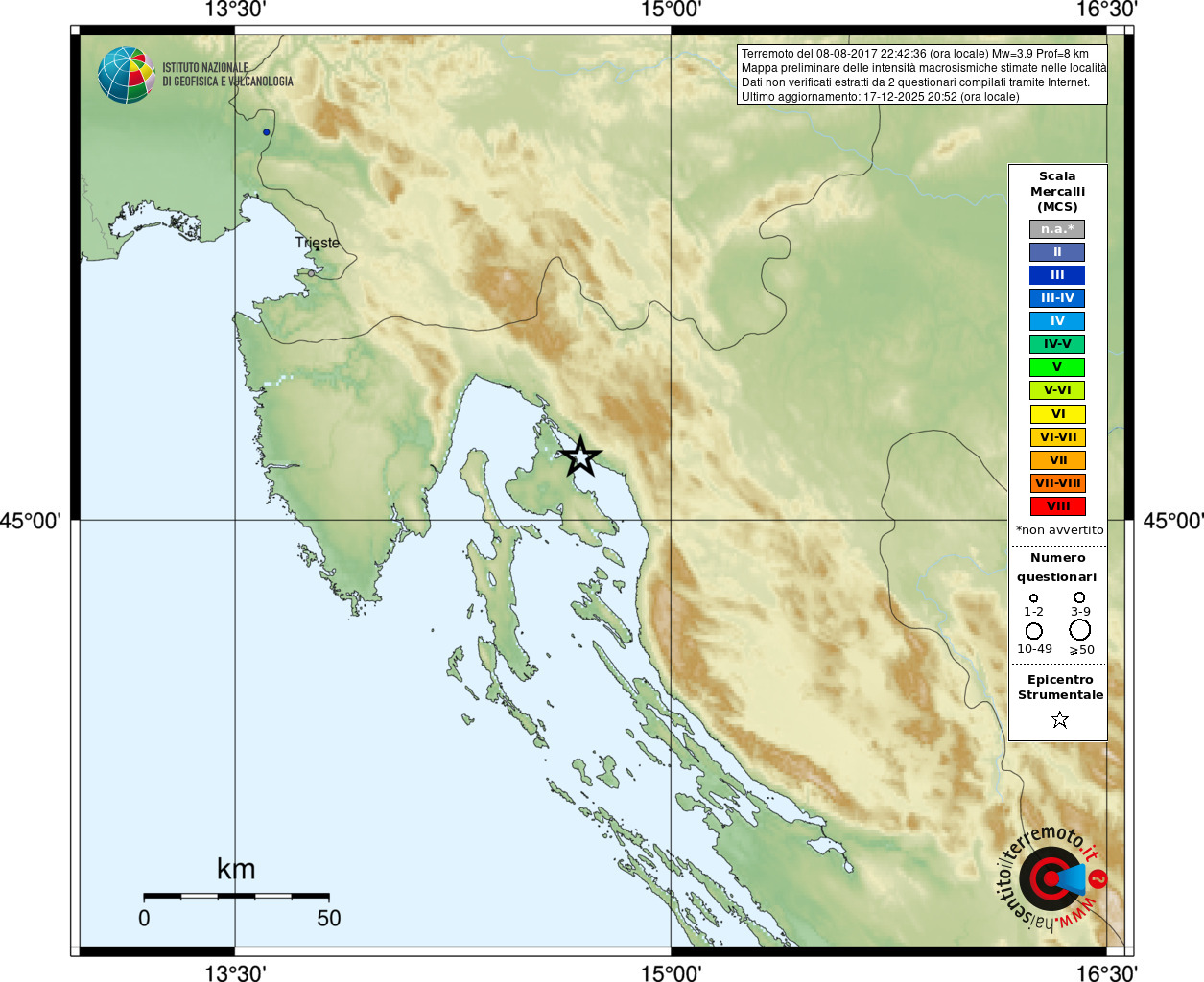Click the blue intensity dot near the border

(x=267, y=132)
